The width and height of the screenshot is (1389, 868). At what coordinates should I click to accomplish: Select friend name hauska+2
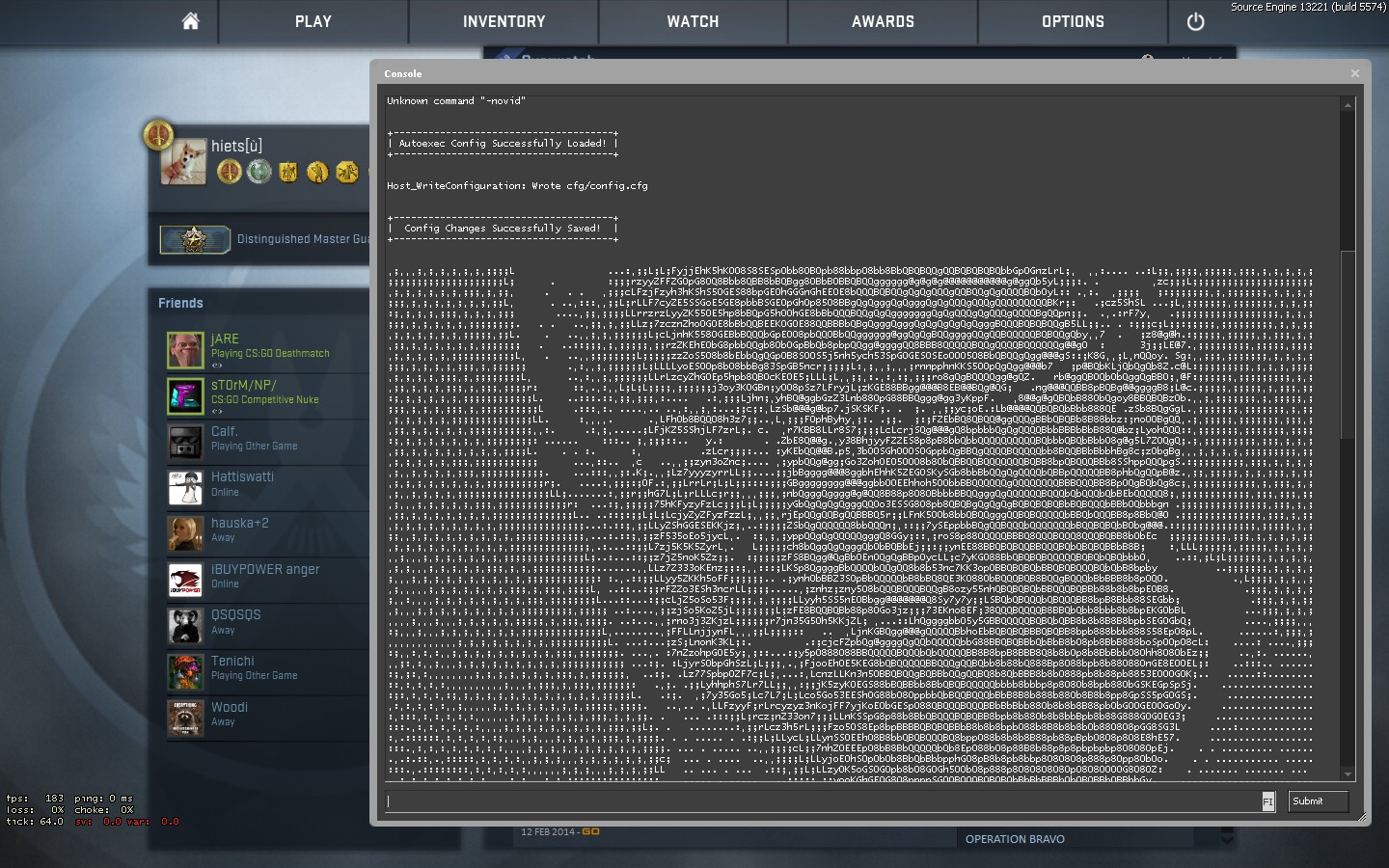pos(240,523)
